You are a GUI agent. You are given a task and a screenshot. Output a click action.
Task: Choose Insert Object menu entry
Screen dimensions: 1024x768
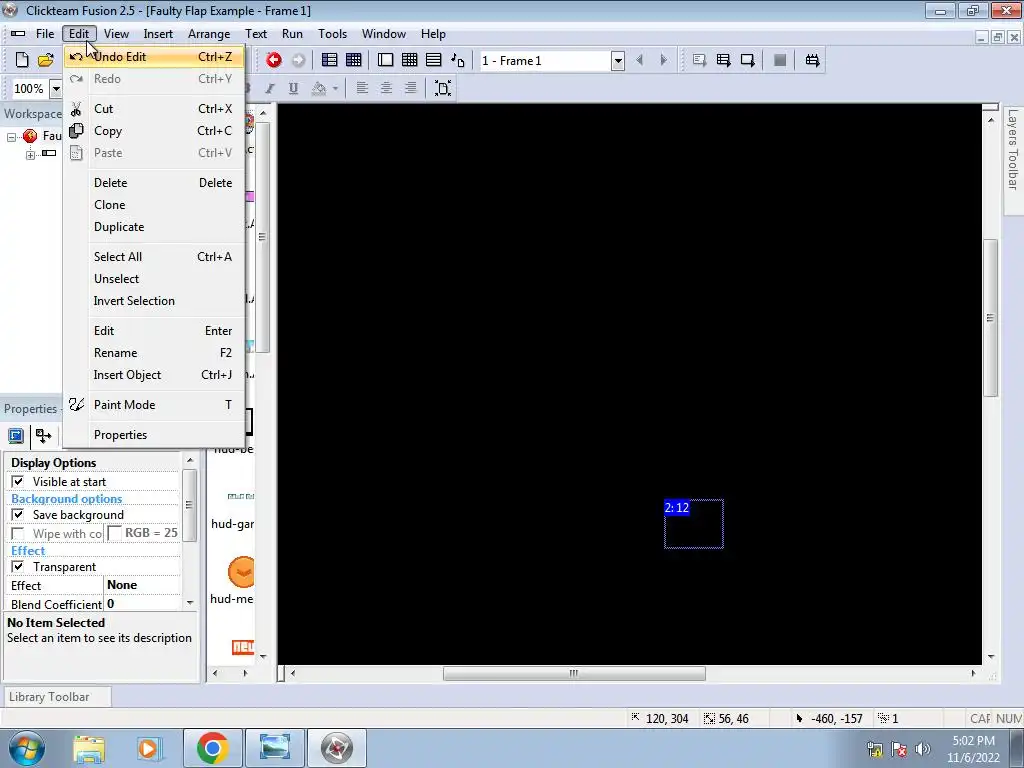154,375
